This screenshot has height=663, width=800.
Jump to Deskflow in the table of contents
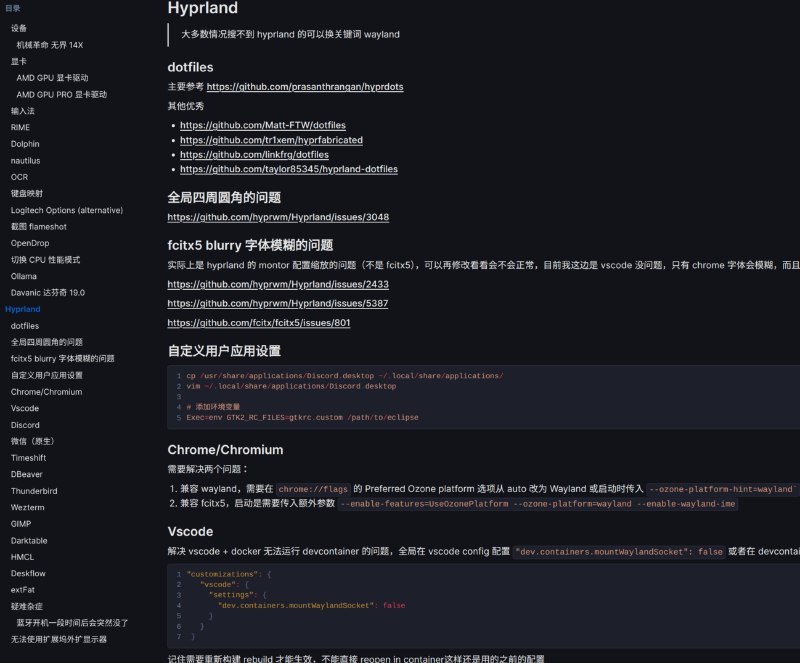coord(28,573)
